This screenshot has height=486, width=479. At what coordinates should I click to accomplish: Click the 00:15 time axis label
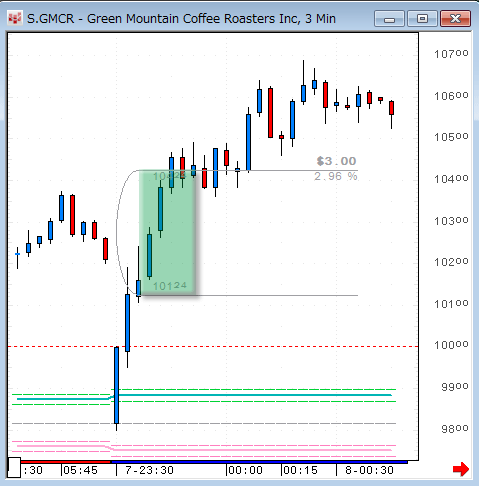(301, 470)
